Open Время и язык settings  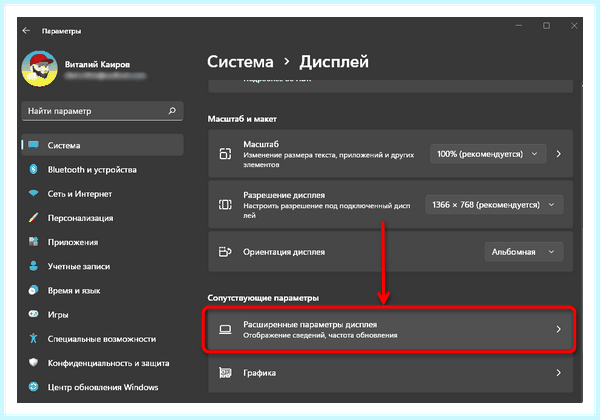[x=102, y=290]
